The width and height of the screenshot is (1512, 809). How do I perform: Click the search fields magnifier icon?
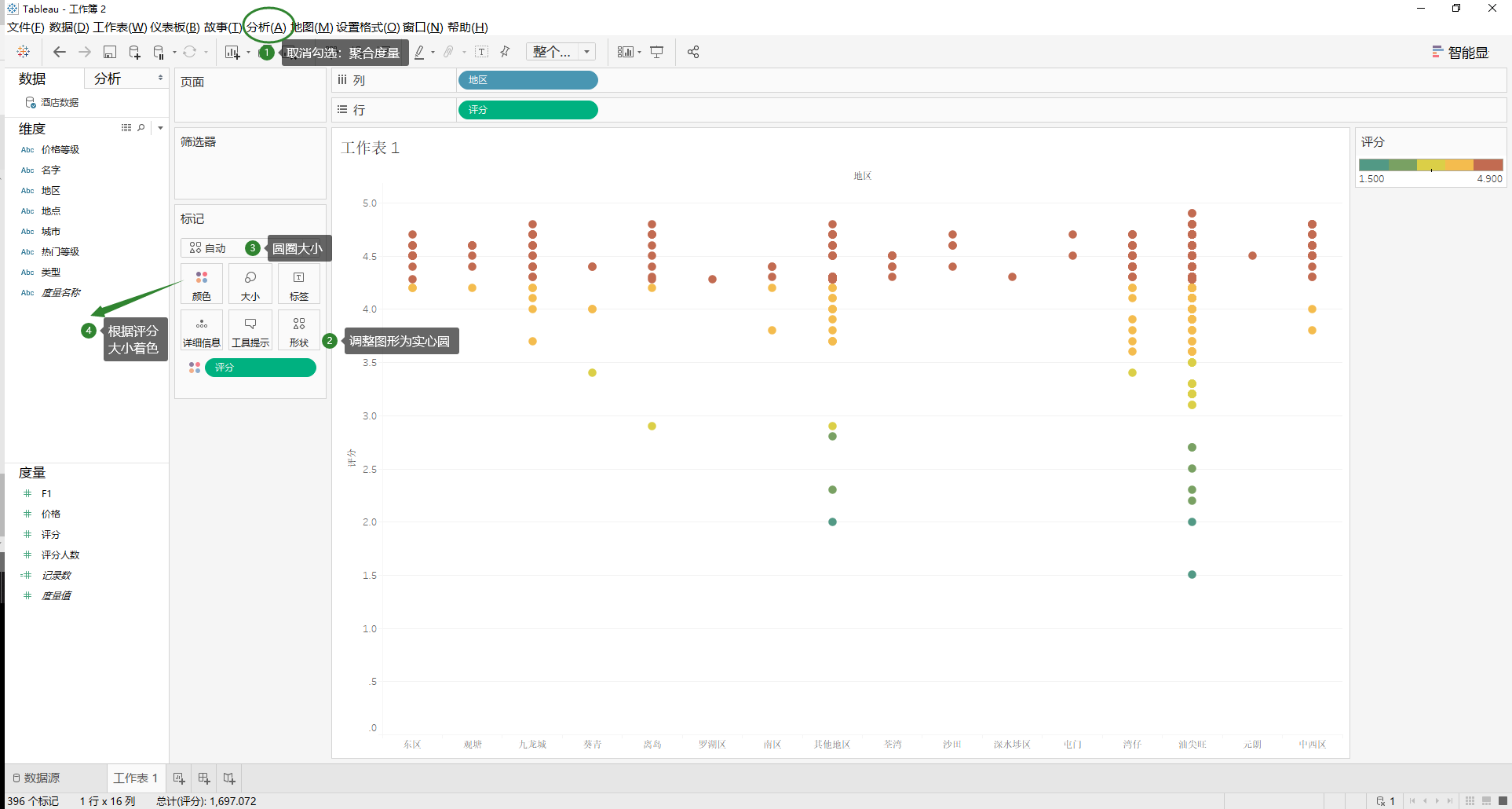(x=141, y=128)
